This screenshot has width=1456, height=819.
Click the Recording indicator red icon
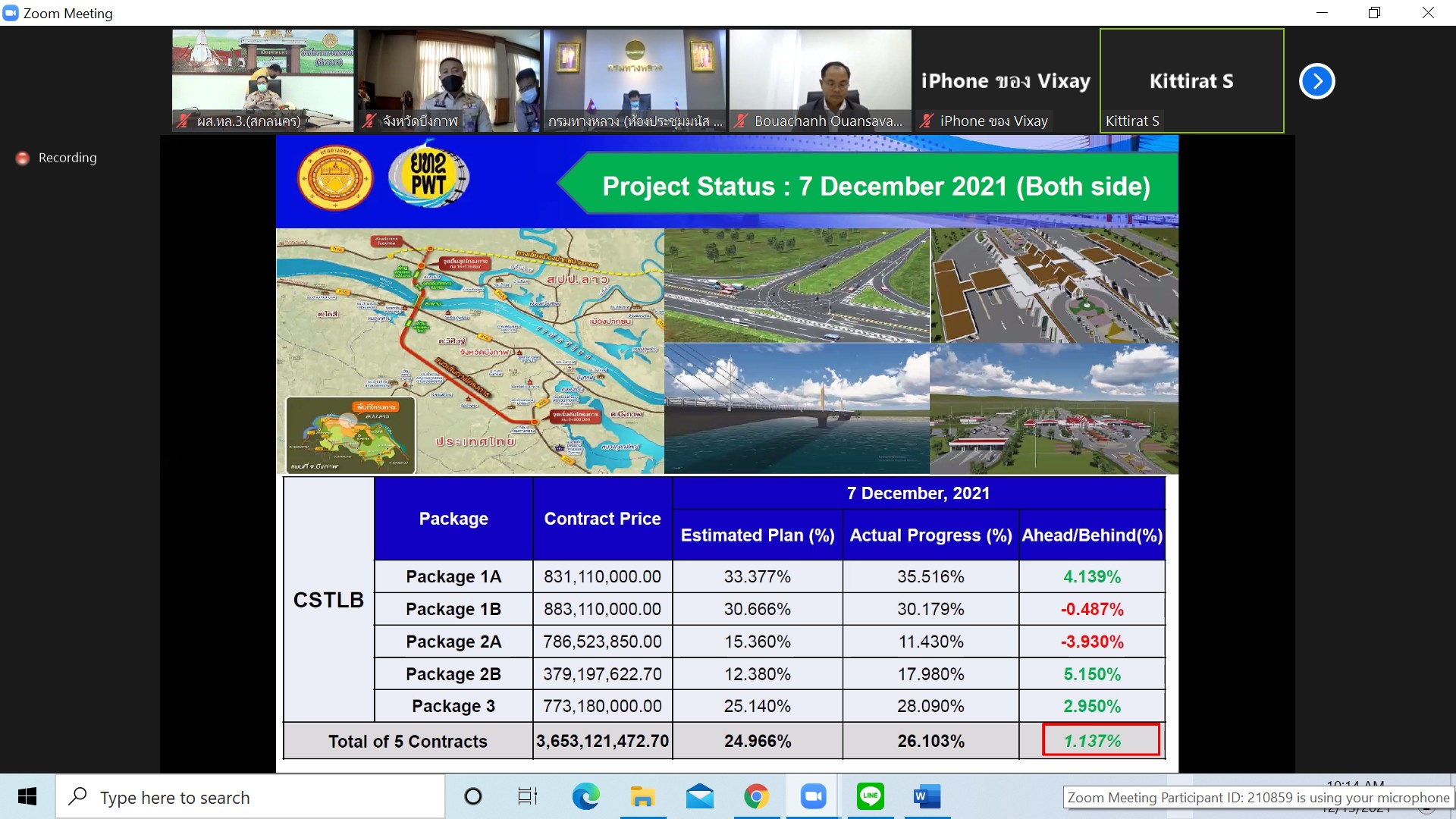[x=23, y=158]
